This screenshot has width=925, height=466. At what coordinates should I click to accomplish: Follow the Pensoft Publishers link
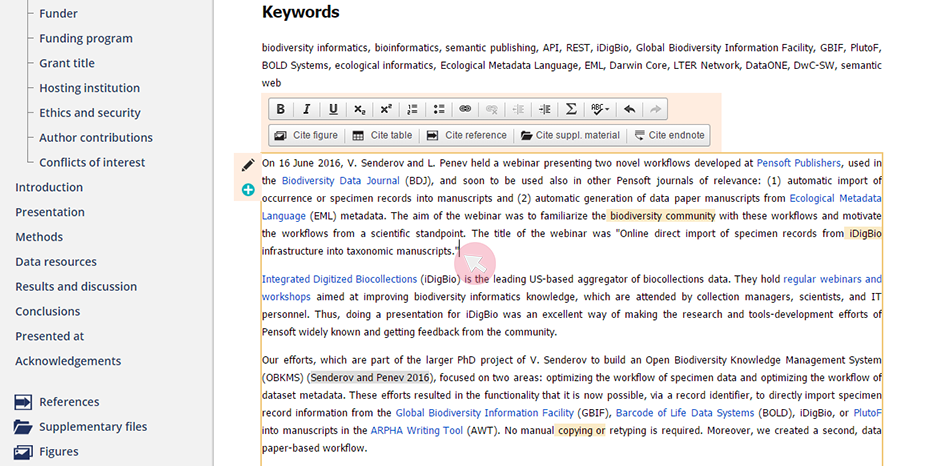coord(799,163)
